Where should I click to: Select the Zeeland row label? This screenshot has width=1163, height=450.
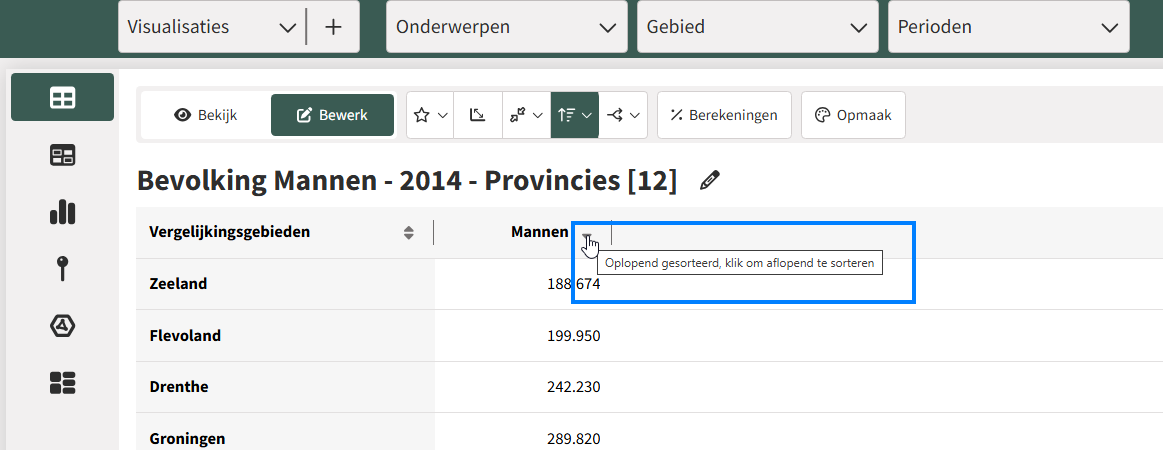[x=178, y=283]
